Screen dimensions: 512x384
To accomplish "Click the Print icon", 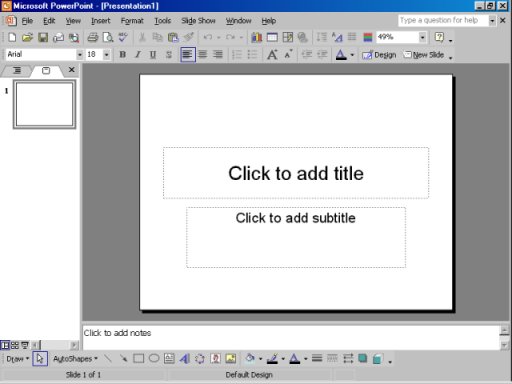I will pos(93,37).
